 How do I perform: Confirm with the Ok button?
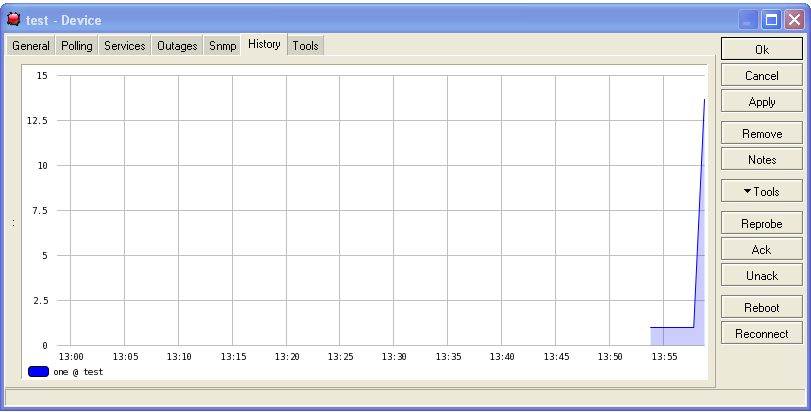coord(762,49)
